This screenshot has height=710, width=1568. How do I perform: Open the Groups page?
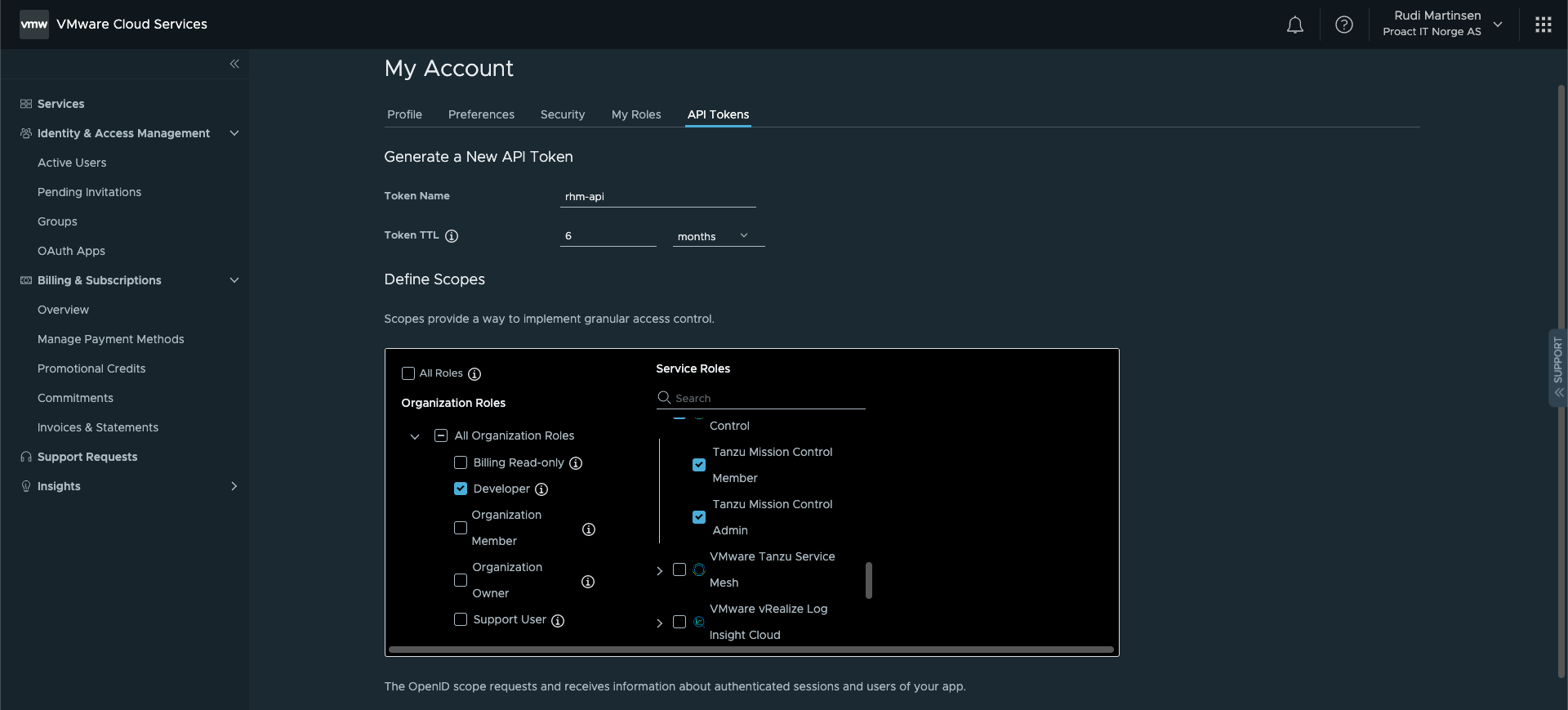coord(57,221)
